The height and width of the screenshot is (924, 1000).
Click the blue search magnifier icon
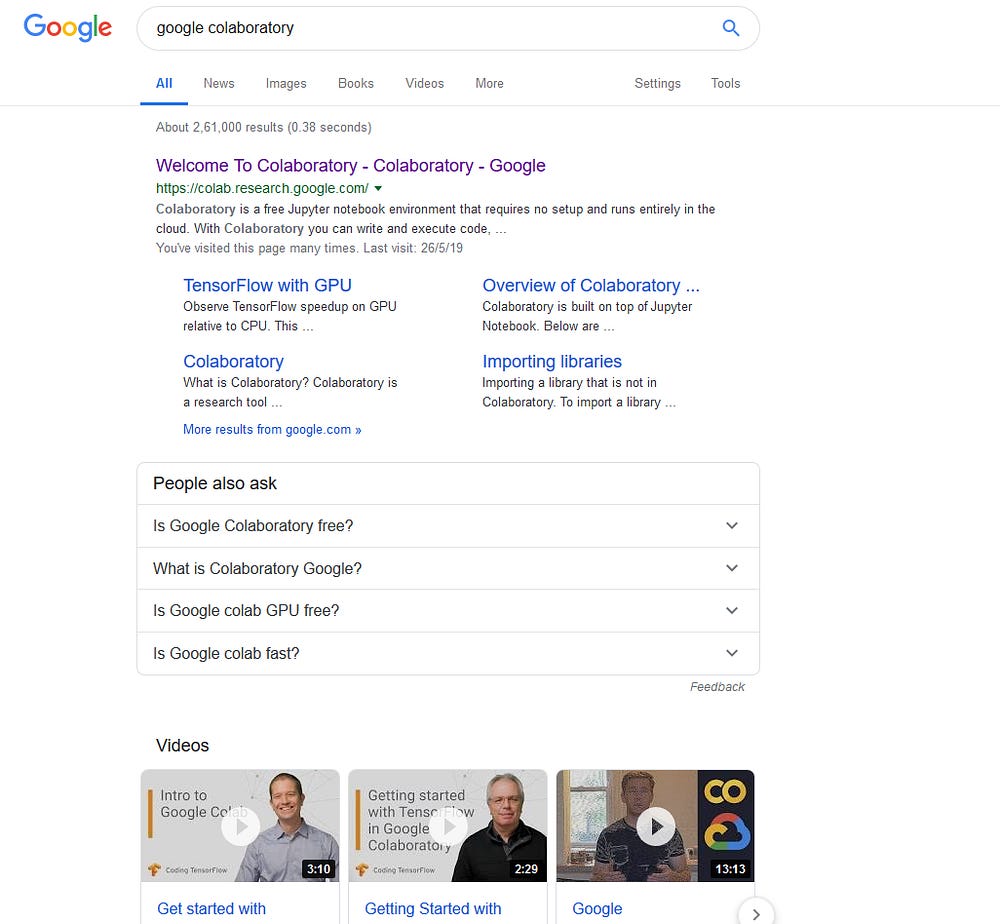tap(731, 28)
